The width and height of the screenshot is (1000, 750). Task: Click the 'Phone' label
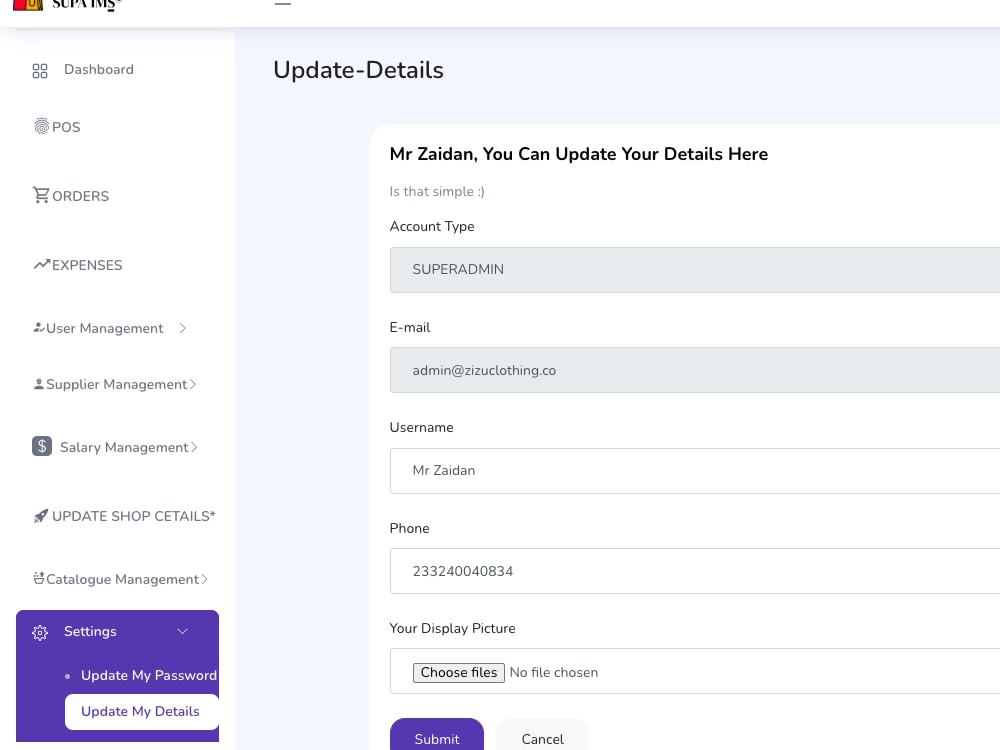[409, 528]
